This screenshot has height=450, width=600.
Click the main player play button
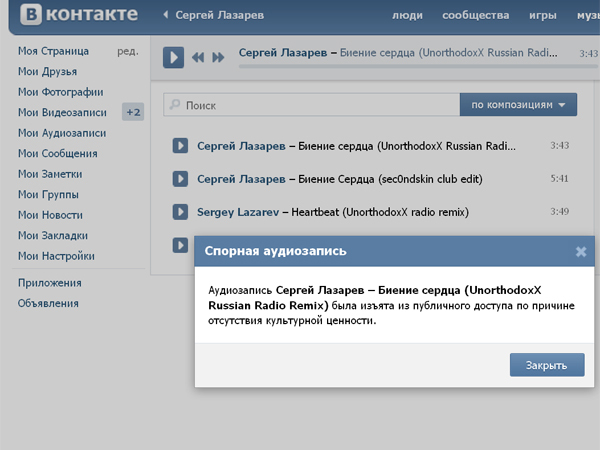tap(173, 57)
